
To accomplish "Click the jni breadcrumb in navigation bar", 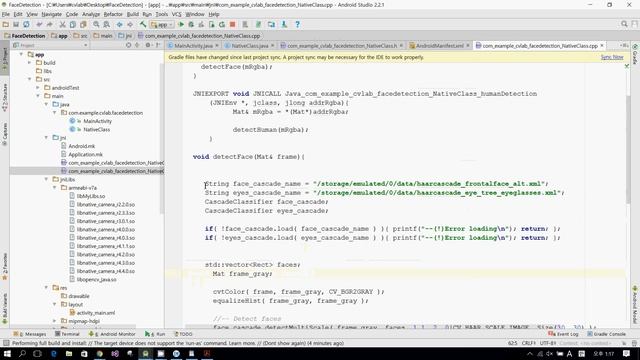I will (125, 36).
